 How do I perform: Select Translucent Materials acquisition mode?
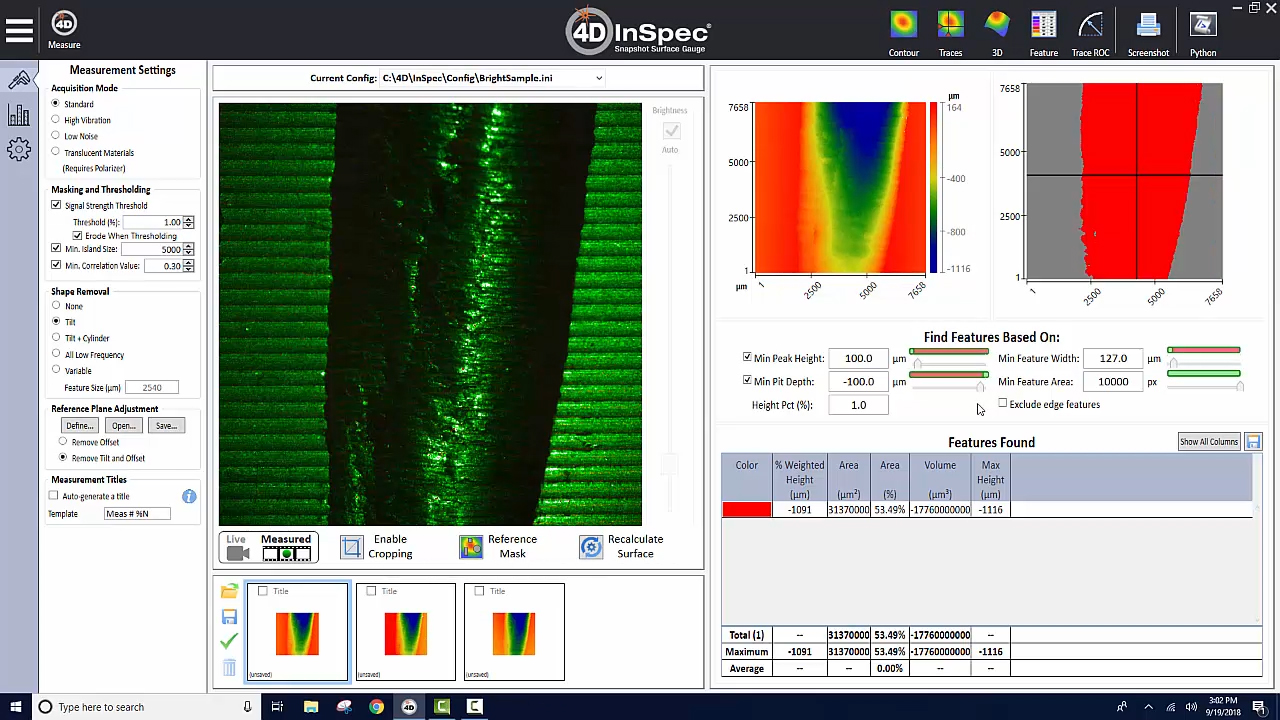point(56,152)
